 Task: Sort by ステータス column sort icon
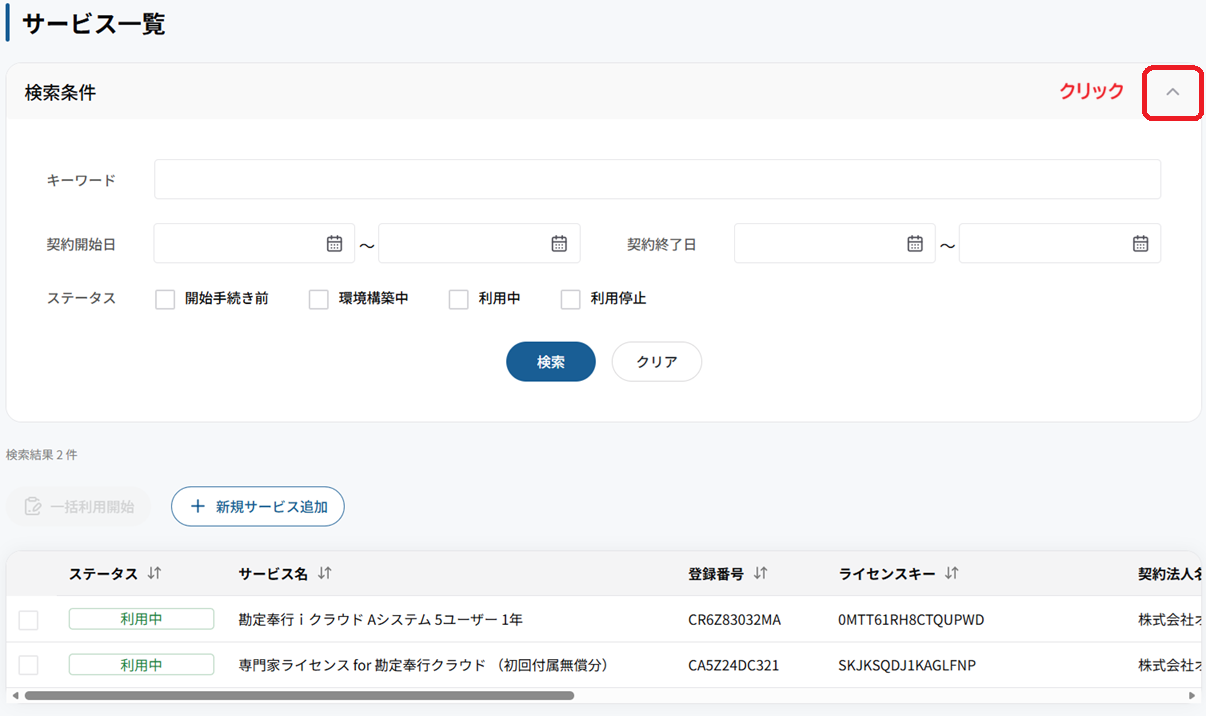pos(154,573)
